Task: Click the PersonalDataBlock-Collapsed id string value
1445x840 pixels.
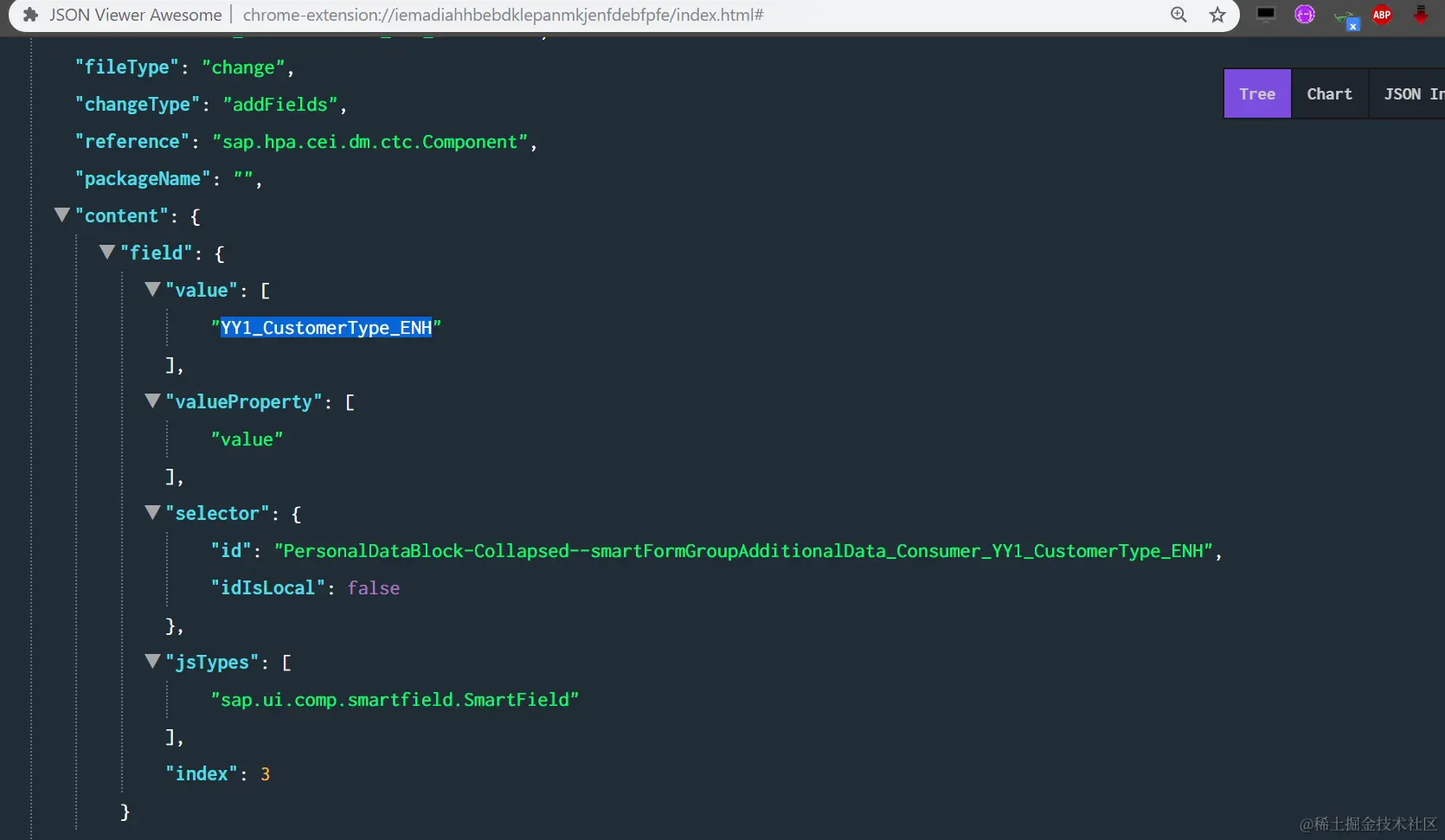Action: (x=743, y=551)
